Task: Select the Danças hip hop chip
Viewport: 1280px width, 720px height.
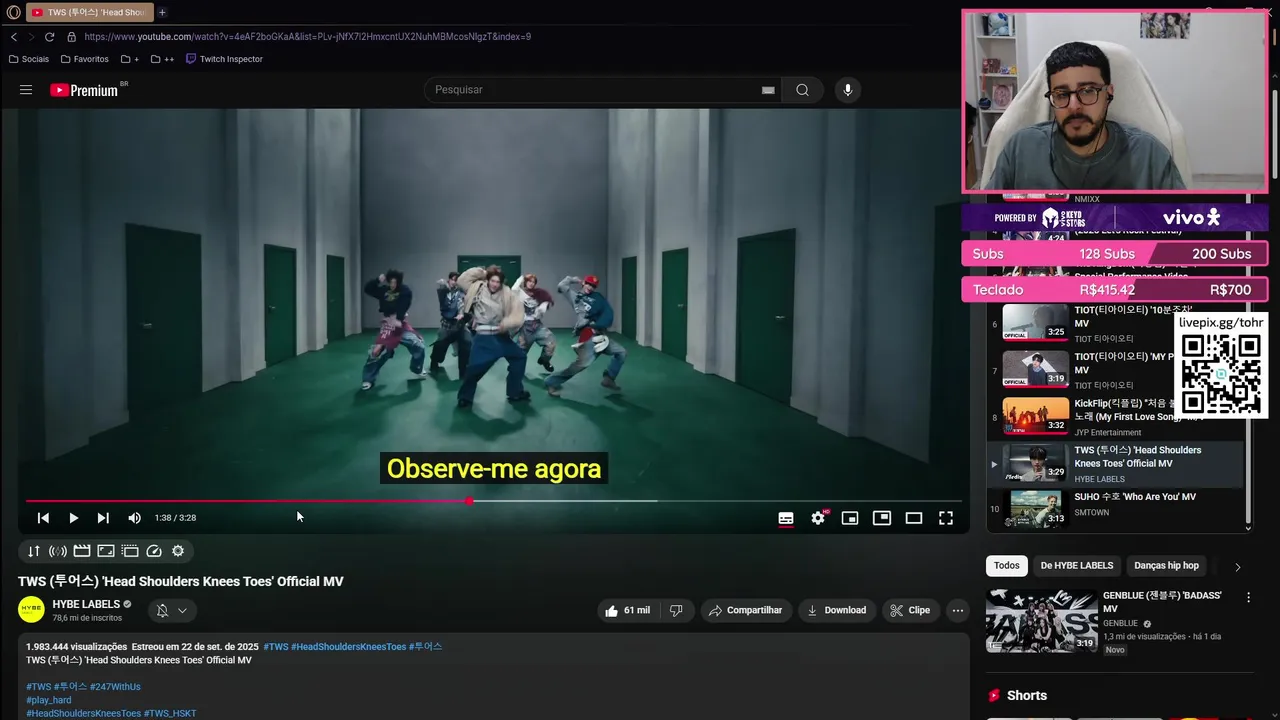Action: click(x=1166, y=566)
